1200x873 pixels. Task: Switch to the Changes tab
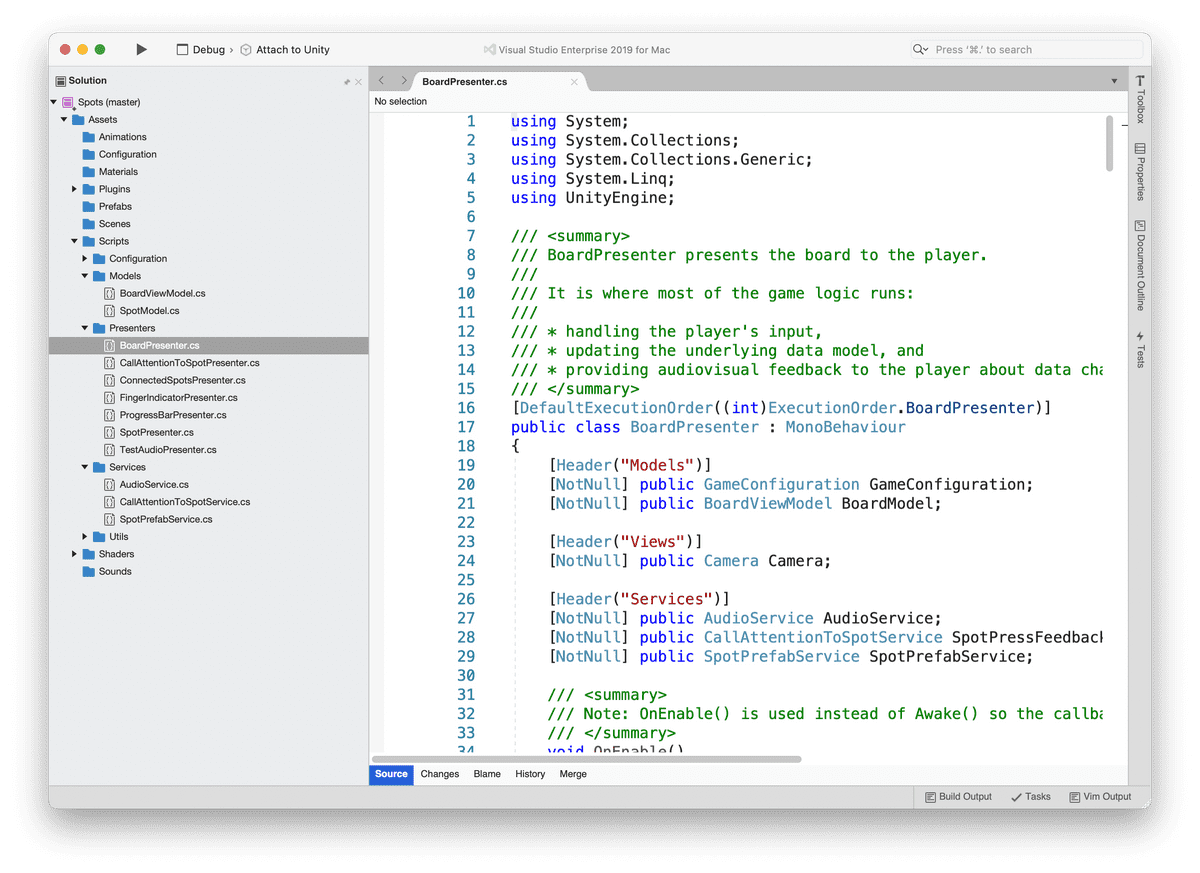coord(439,774)
